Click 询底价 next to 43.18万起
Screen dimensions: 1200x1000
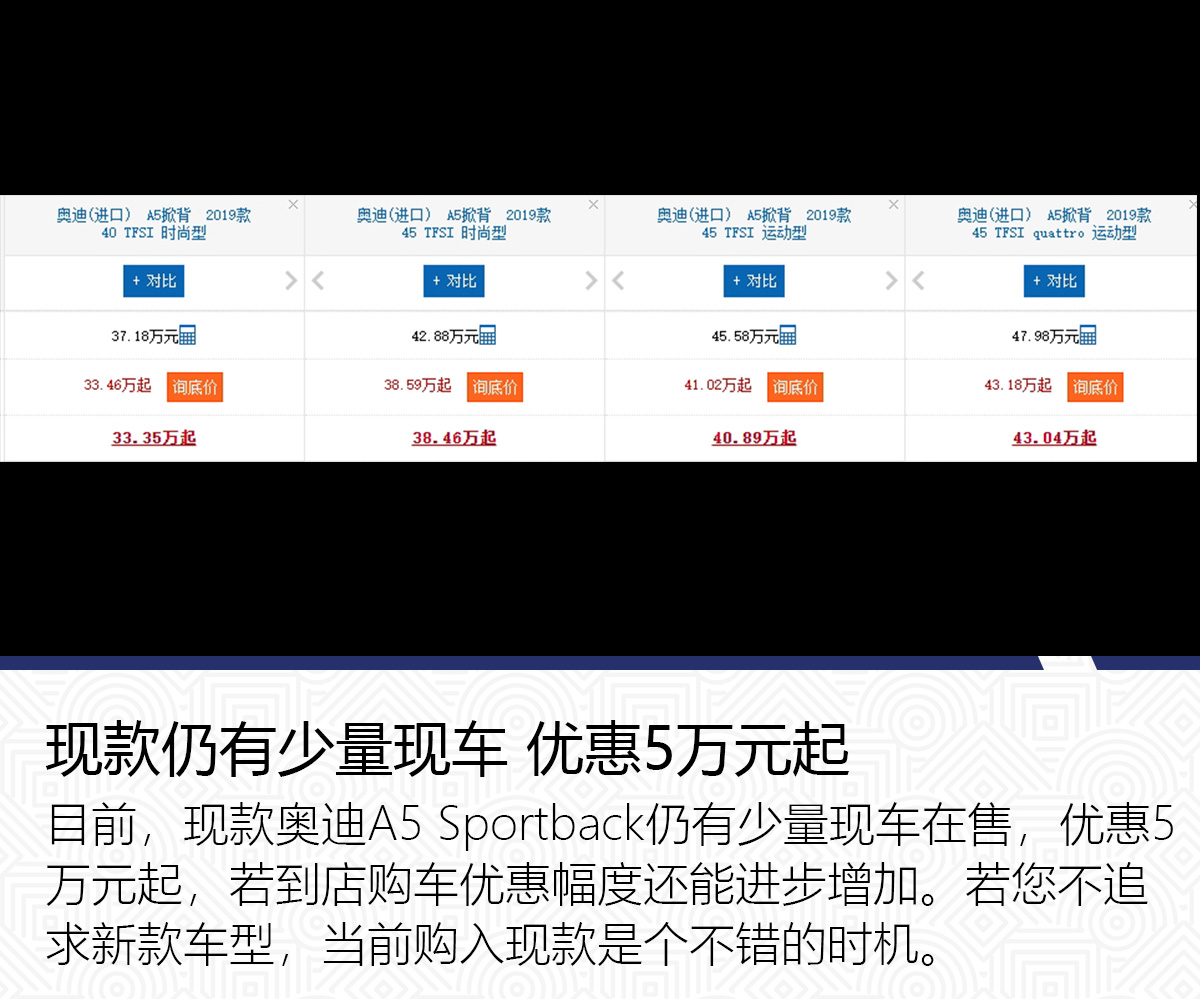pos(1095,387)
